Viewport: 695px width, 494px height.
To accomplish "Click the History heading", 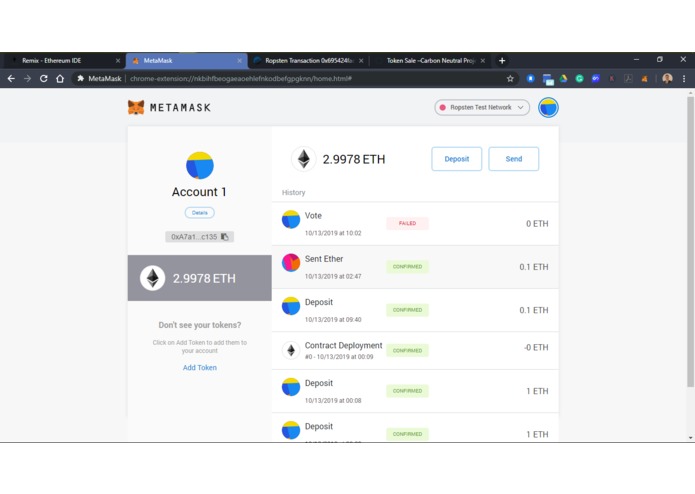I will coord(293,192).
